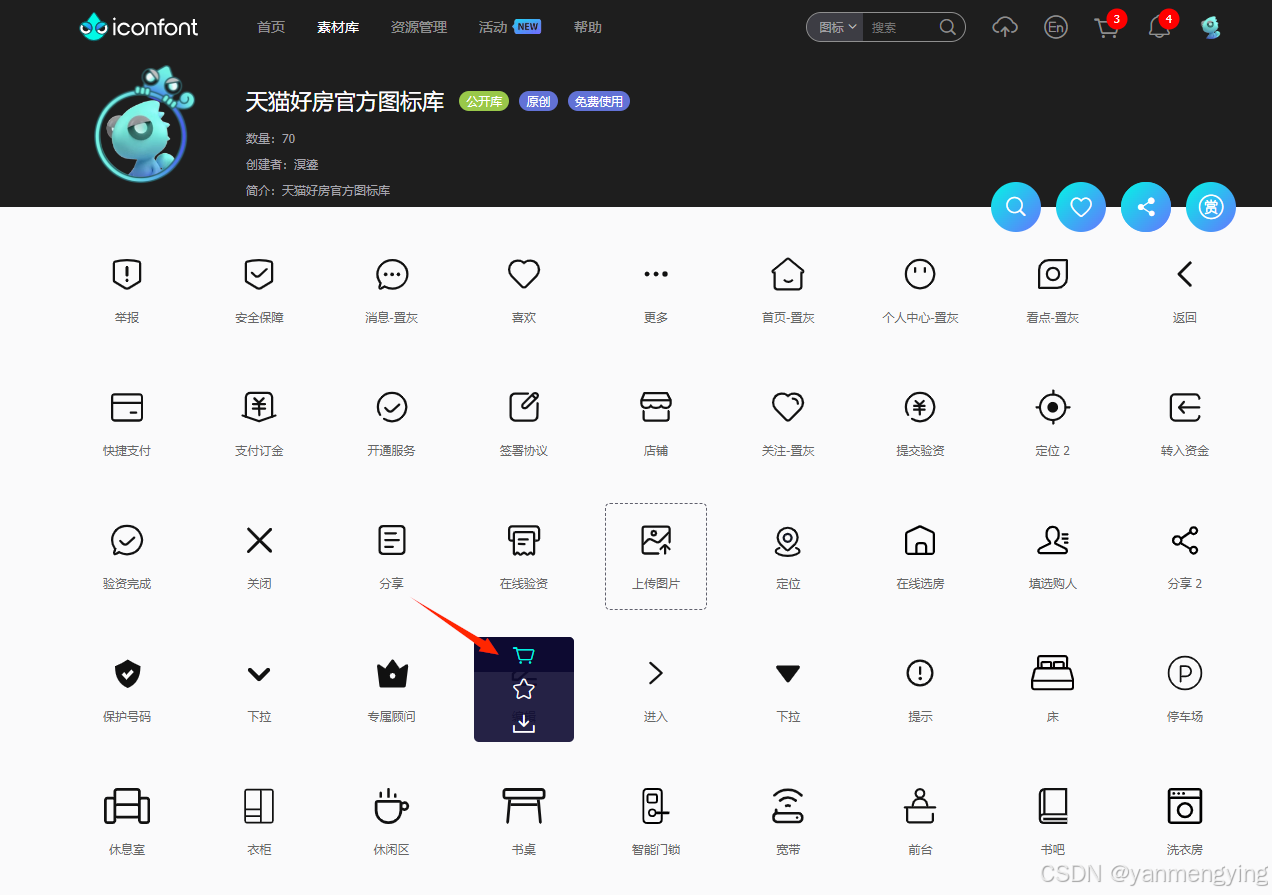Open notifications bell with badge 4
1272x895 pixels.
(x=1160, y=27)
